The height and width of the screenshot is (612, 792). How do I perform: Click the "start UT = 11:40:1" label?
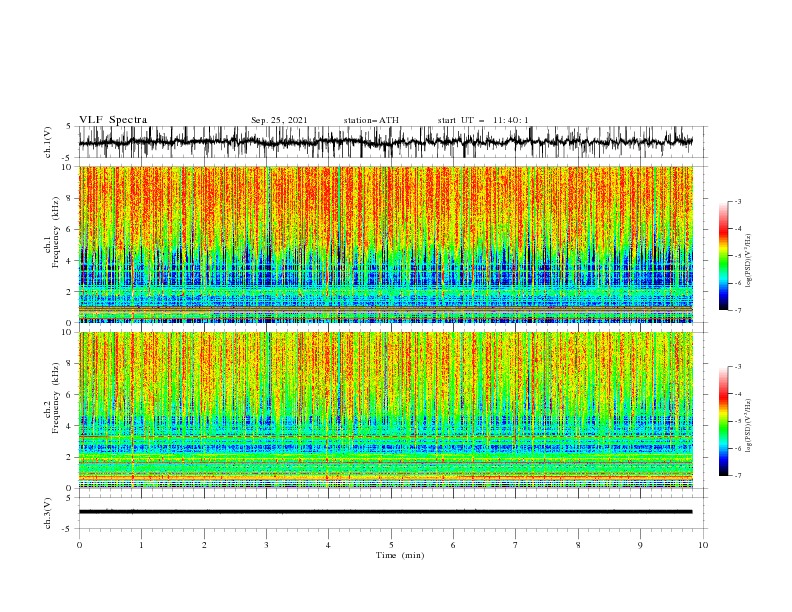[483, 120]
